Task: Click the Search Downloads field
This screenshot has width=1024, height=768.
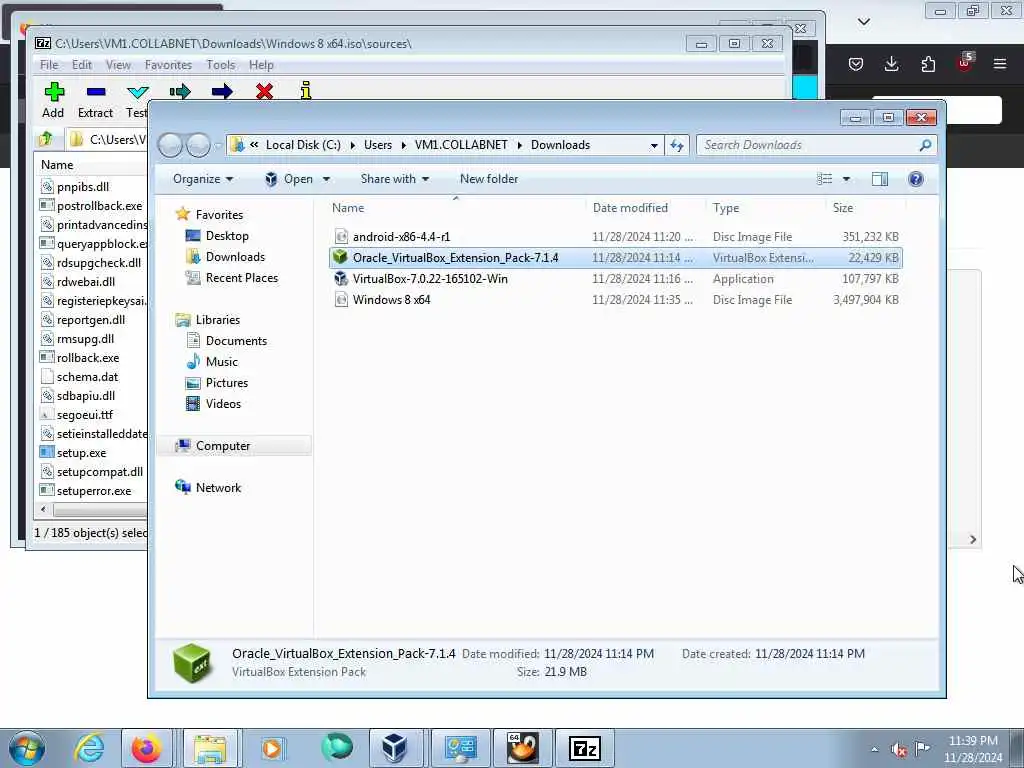Action: (816, 145)
